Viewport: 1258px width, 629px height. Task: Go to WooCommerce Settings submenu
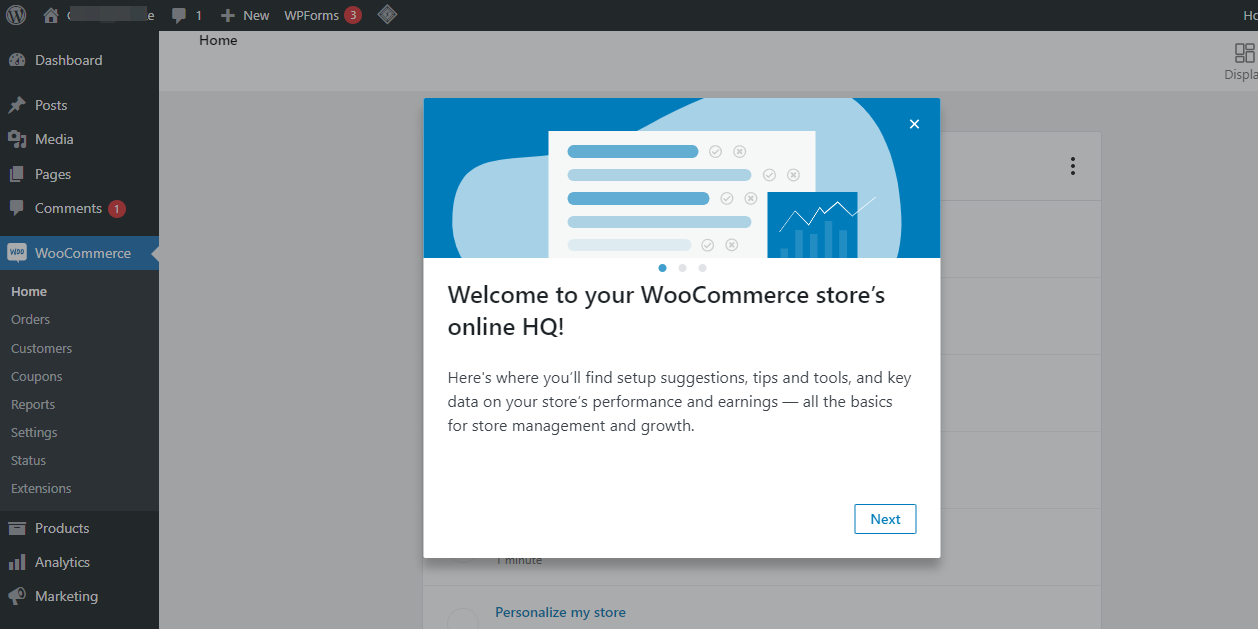point(34,432)
